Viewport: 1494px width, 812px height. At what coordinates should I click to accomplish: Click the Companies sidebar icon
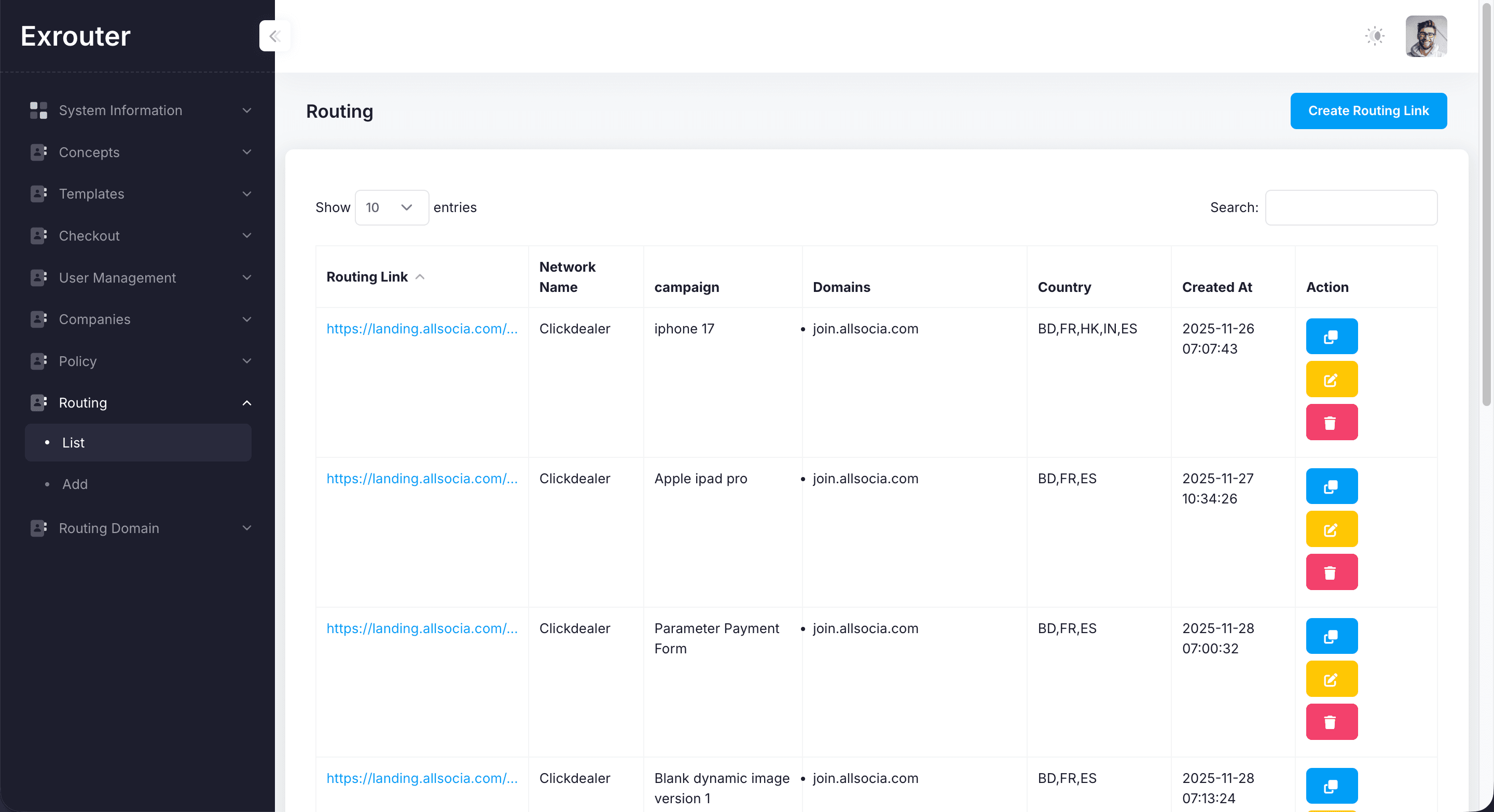coord(38,319)
